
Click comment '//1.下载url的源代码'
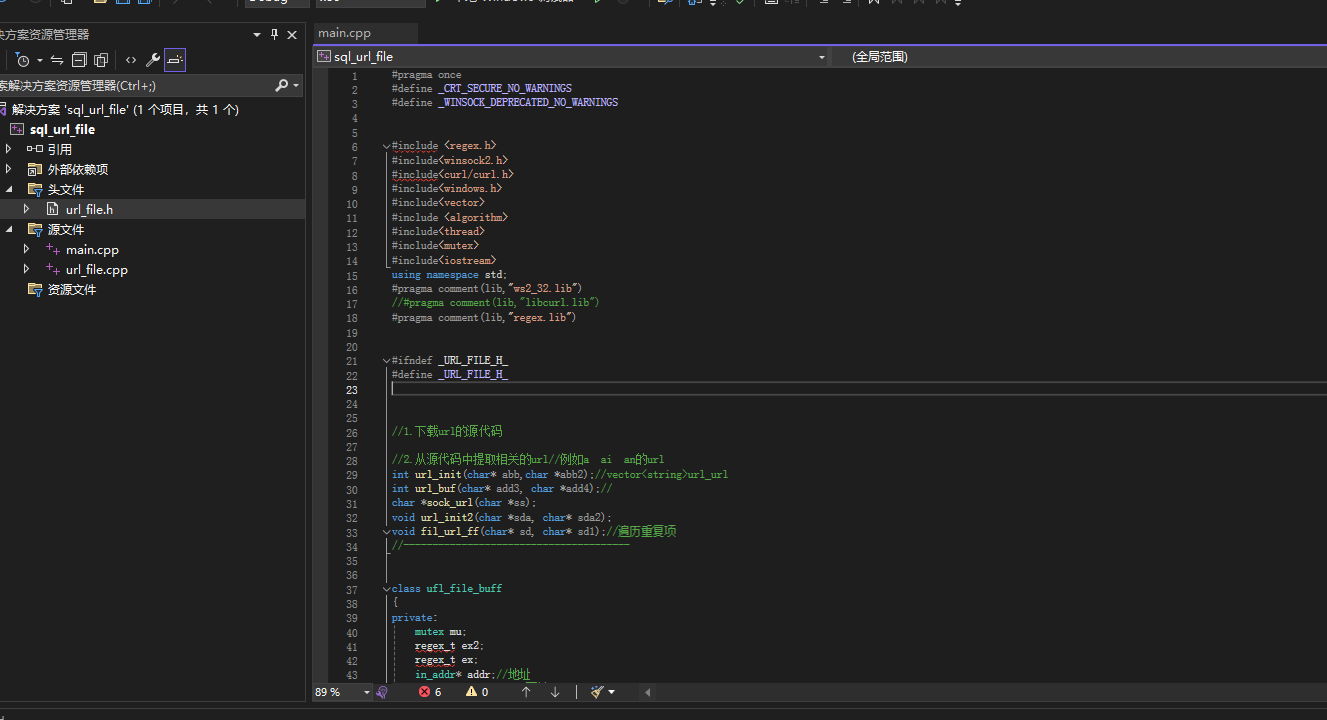click(447, 432)
